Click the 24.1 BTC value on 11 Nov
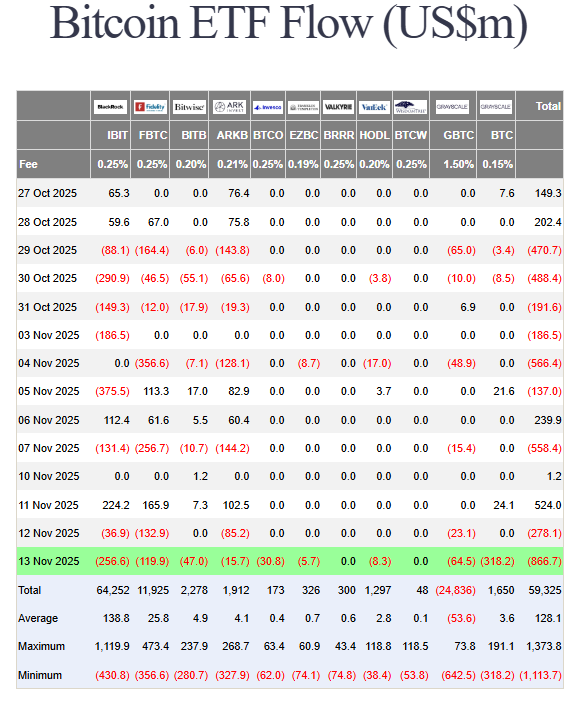 pyautogui.click(x=503, y=505)
